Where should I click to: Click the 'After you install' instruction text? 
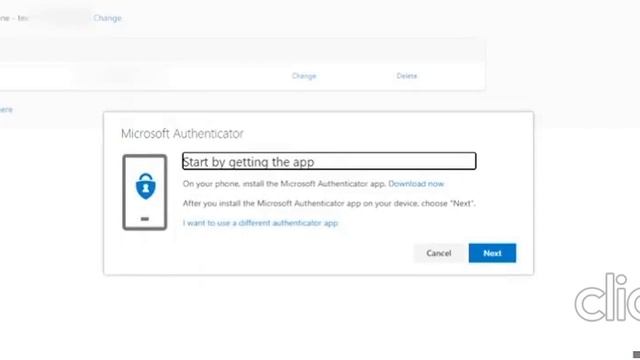329,203
